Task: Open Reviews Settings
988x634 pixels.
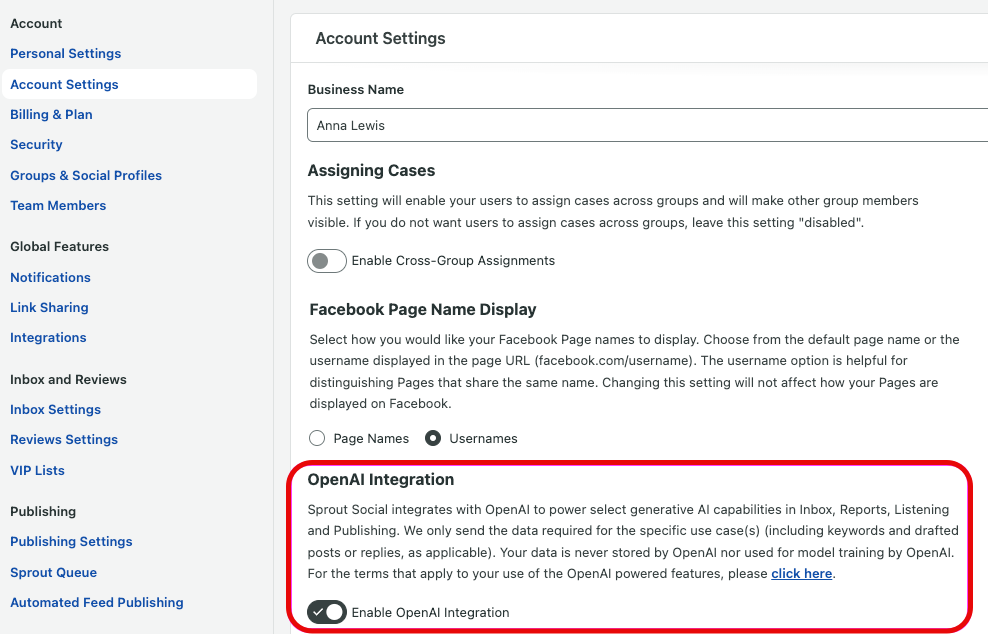Action: pos(64,440)
